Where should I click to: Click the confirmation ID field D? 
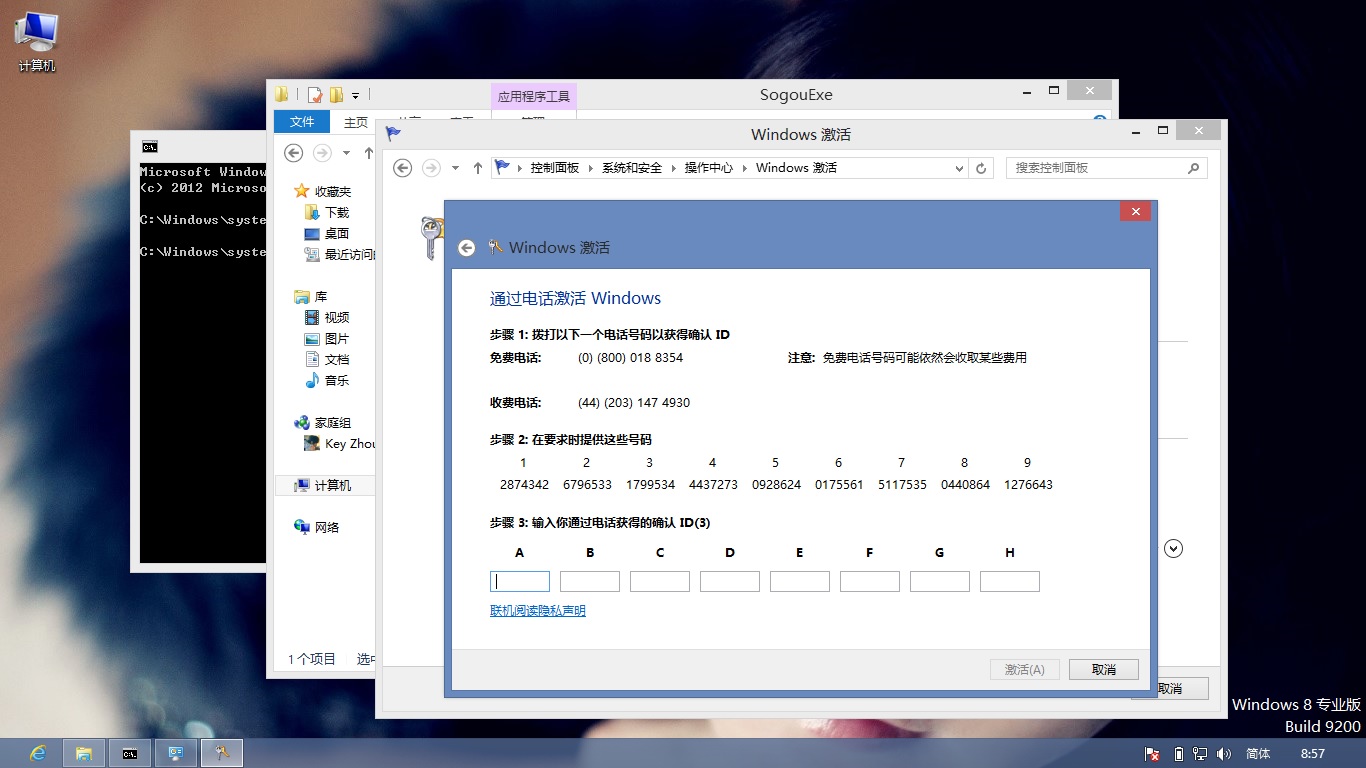[x=730, y=581]
